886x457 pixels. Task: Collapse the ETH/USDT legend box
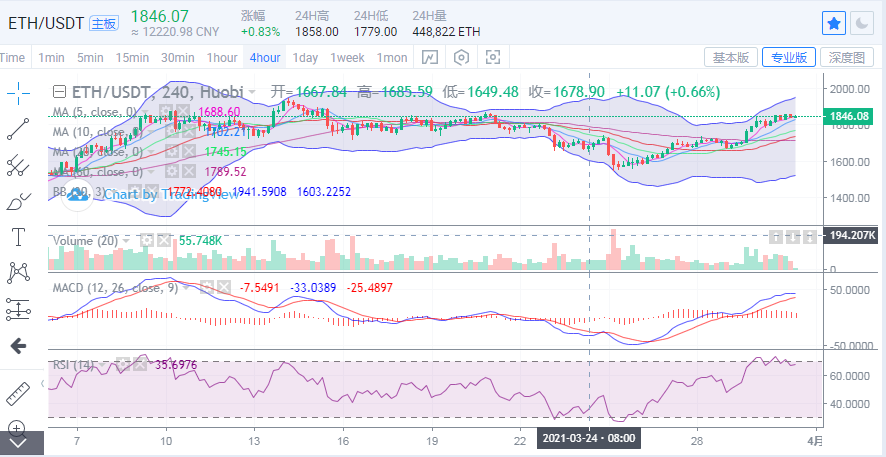(59, 92)
